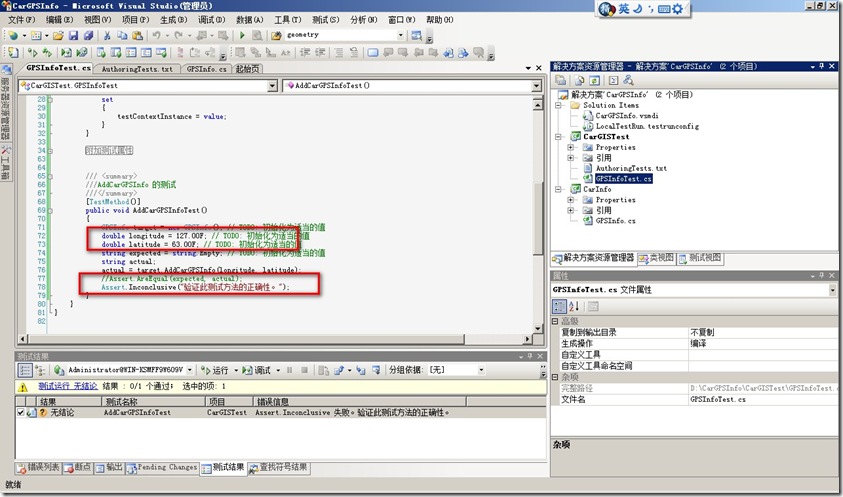Click the Open File folder icon
Viewport: 843px width, 497px height.
pos(59,35)
